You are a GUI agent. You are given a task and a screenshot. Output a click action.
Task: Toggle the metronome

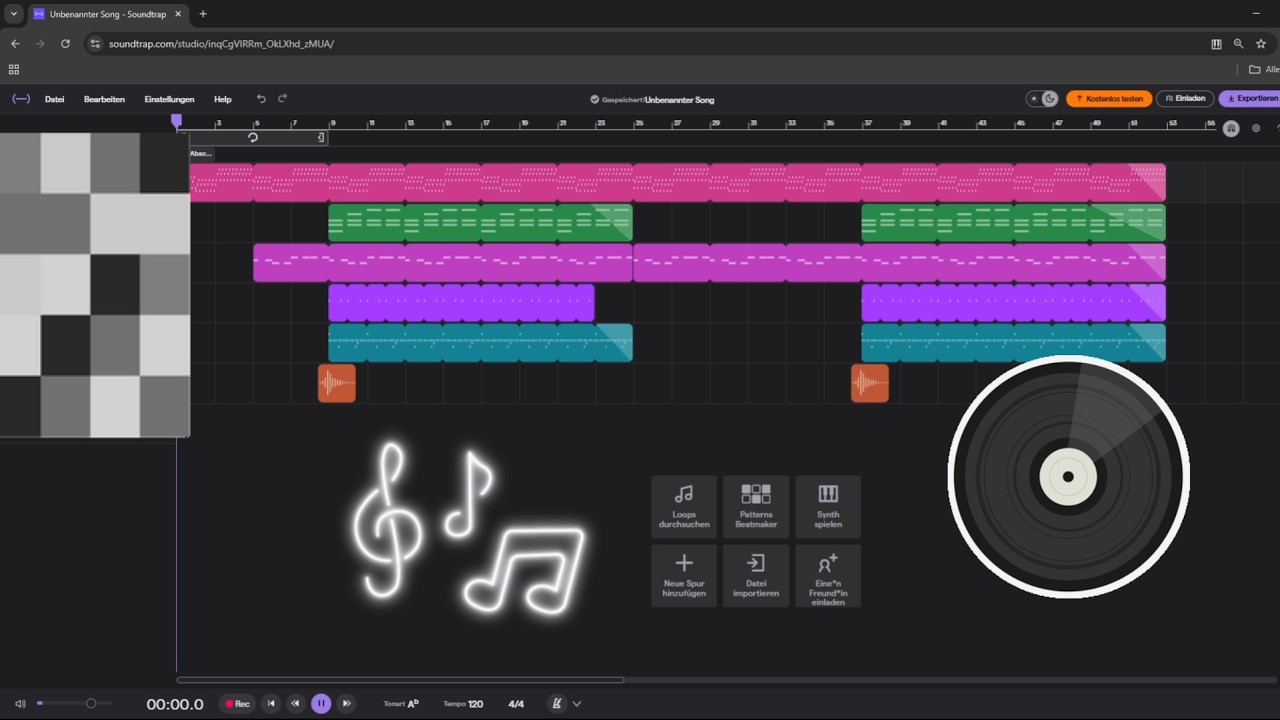click(x=558, y=704)
